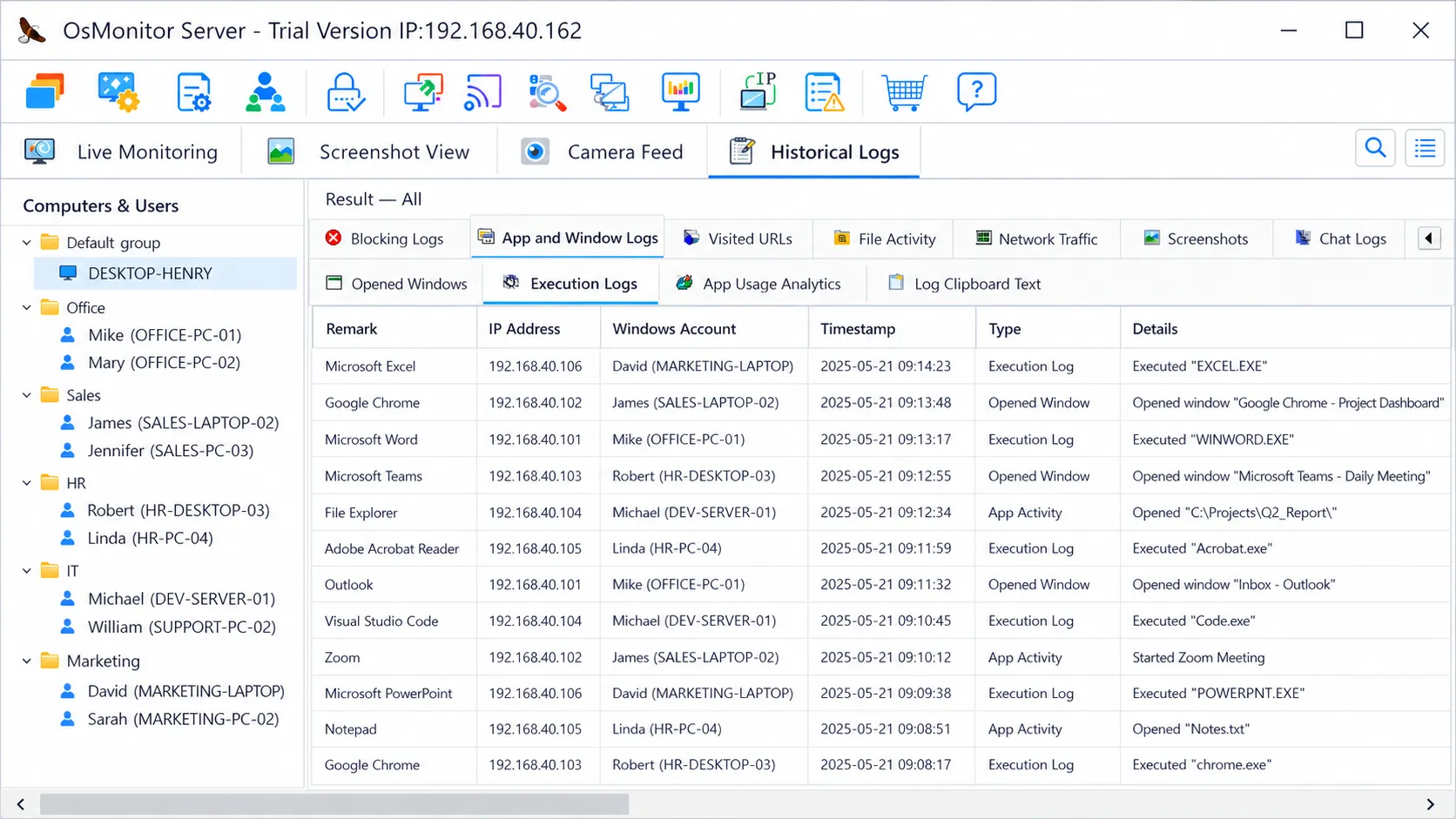The height and width of the screenshot is (819, 1456).
Task: Open the Blocking Logs tab
Action: pos(384,238)
